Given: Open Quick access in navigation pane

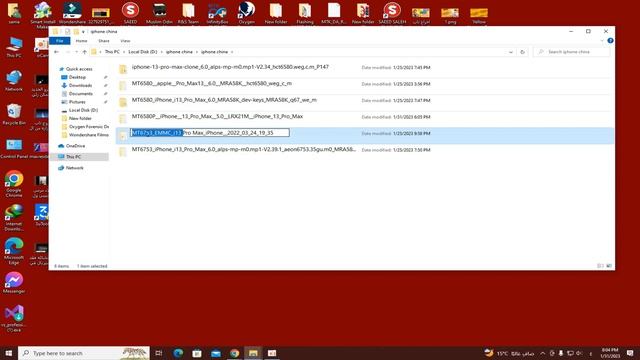Looking at the screenshot, I should click(x=79, y=69).
